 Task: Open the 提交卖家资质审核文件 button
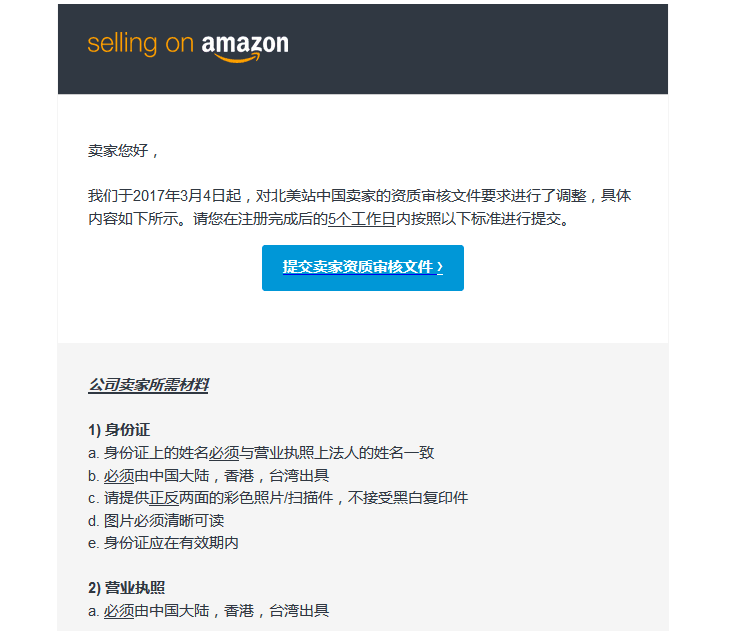point(363,268)
